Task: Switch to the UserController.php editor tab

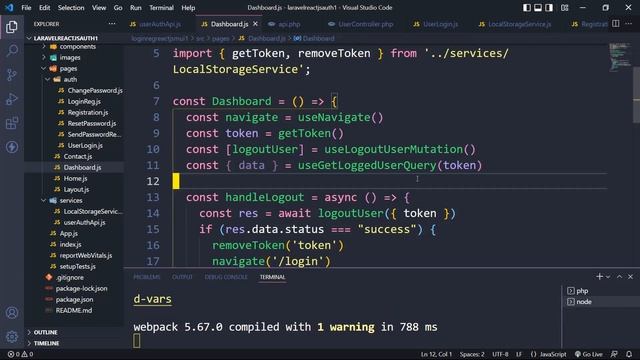Action: click(x=366, y=24)
